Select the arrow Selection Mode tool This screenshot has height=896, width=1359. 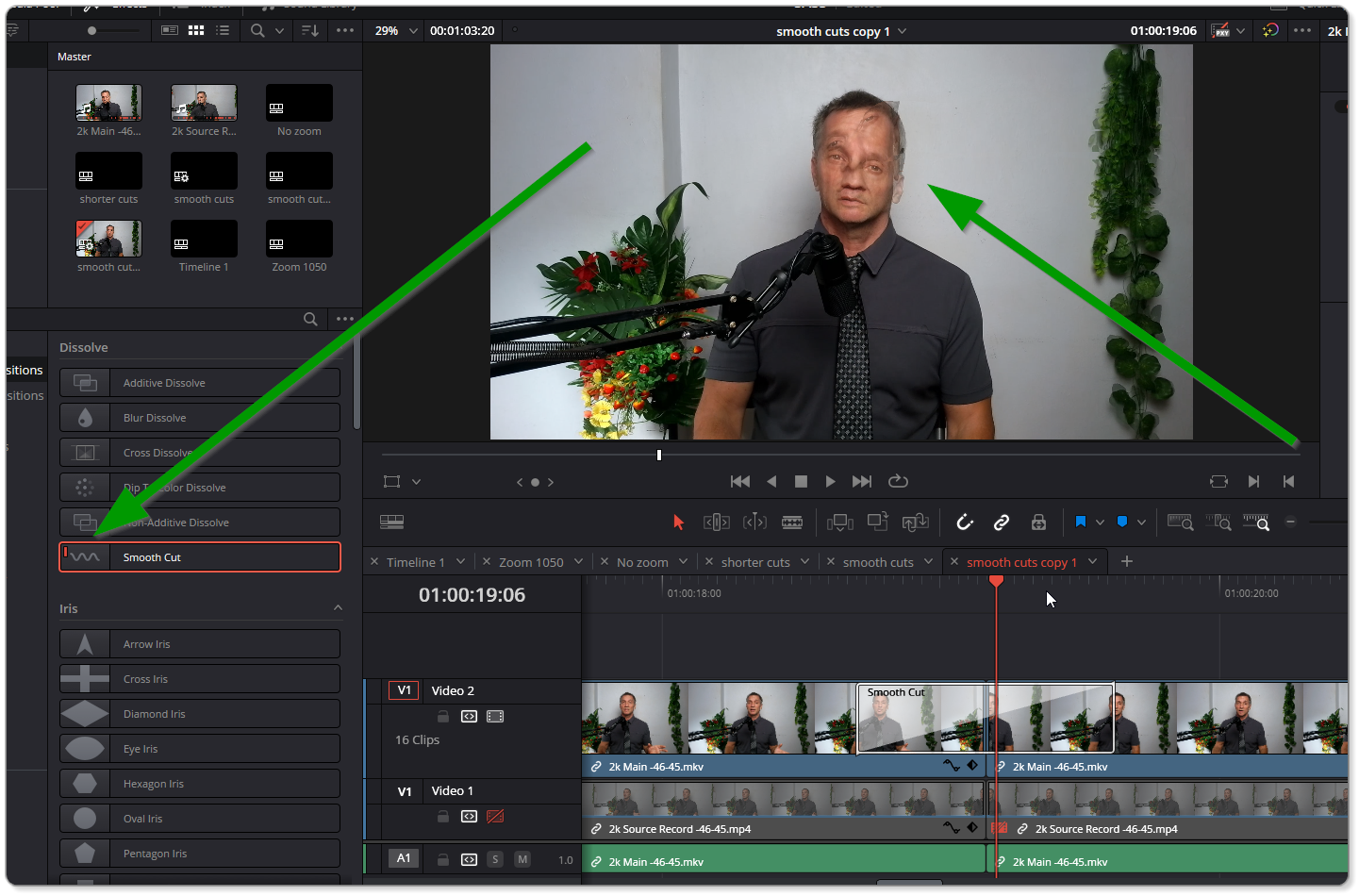678,522
